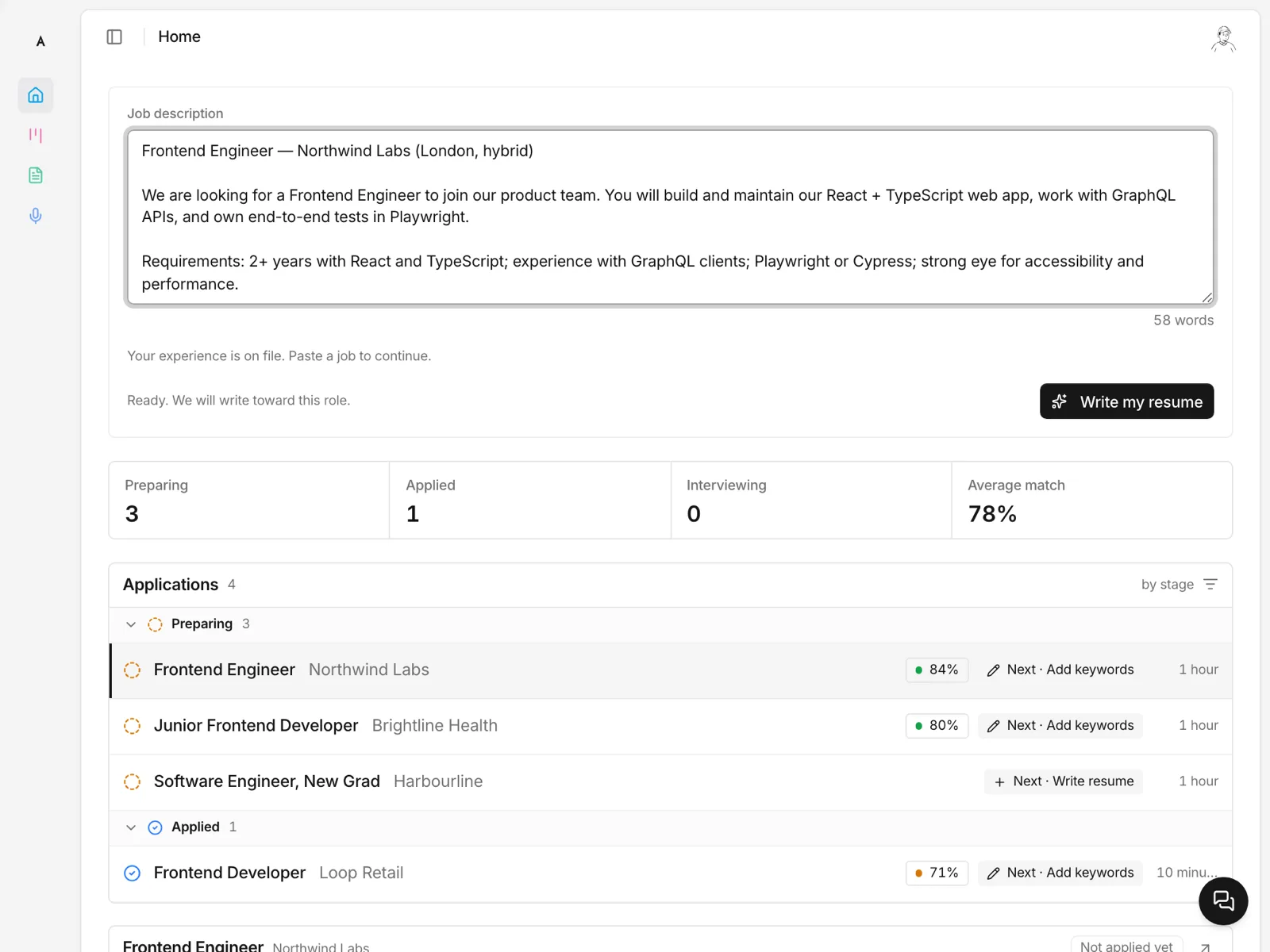Toggle the sidebar panel icon
The image size is (1270, 952).
pos(114,36)
